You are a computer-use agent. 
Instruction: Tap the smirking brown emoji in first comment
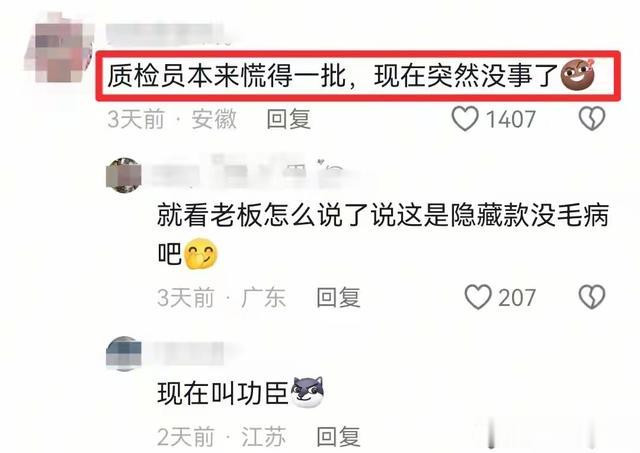(x=578, y=75)
